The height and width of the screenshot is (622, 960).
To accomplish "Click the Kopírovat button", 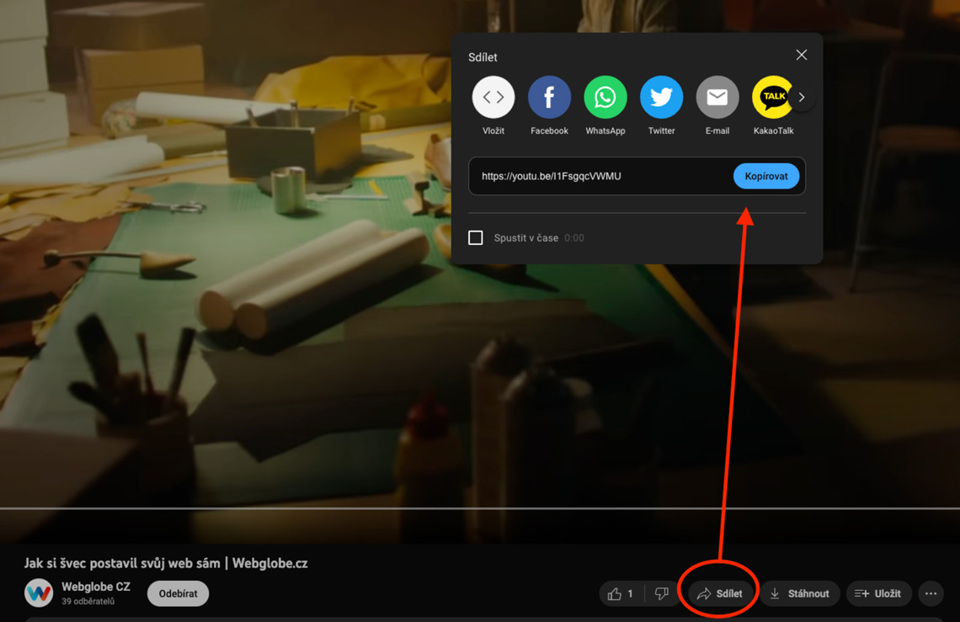I will pyautogui.click(x=766, y=176).
